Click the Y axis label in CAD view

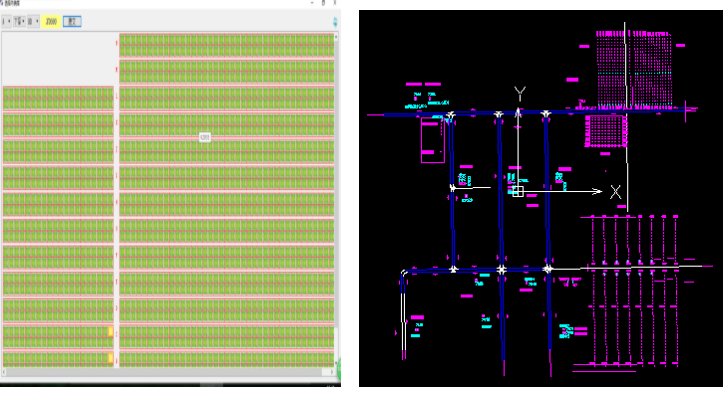[520, 94]
